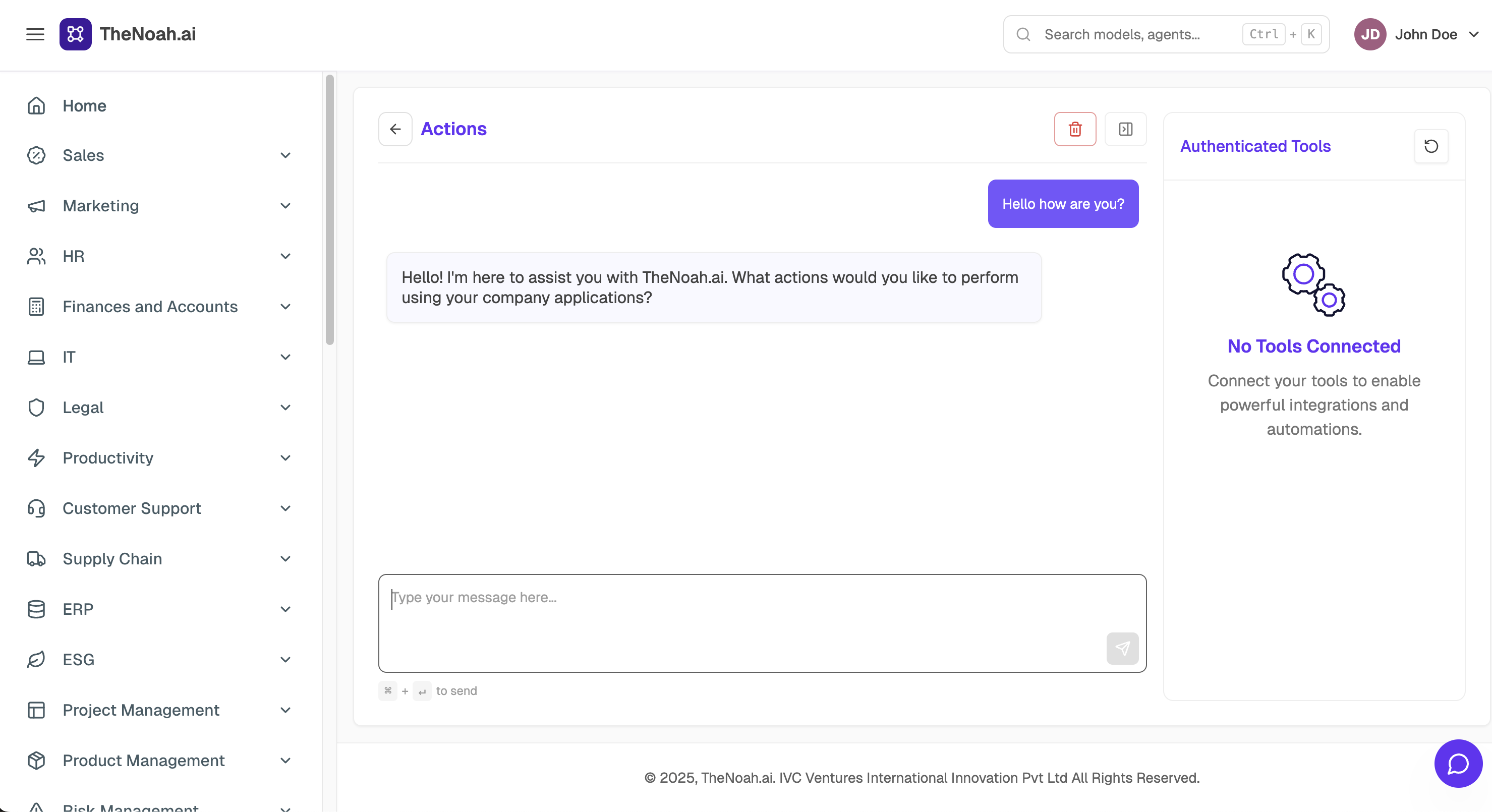The height and width of the screenshot is (812, 1492).
Task: Focus the search models, agents field
Action: point(1166,34)
